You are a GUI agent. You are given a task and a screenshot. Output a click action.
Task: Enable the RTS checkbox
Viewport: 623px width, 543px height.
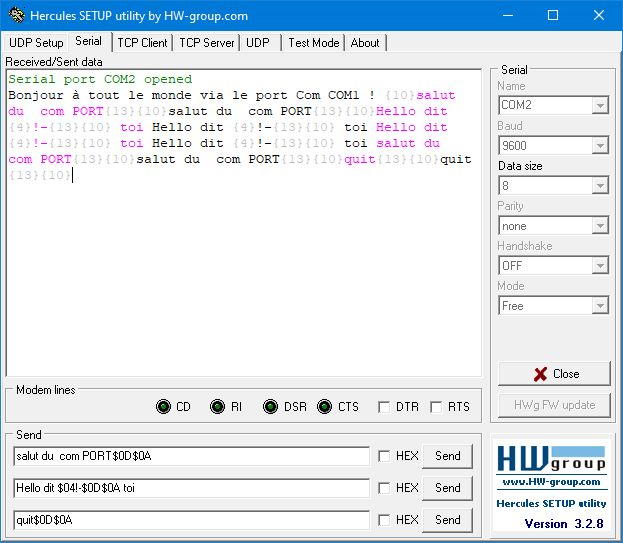[436, 407]
